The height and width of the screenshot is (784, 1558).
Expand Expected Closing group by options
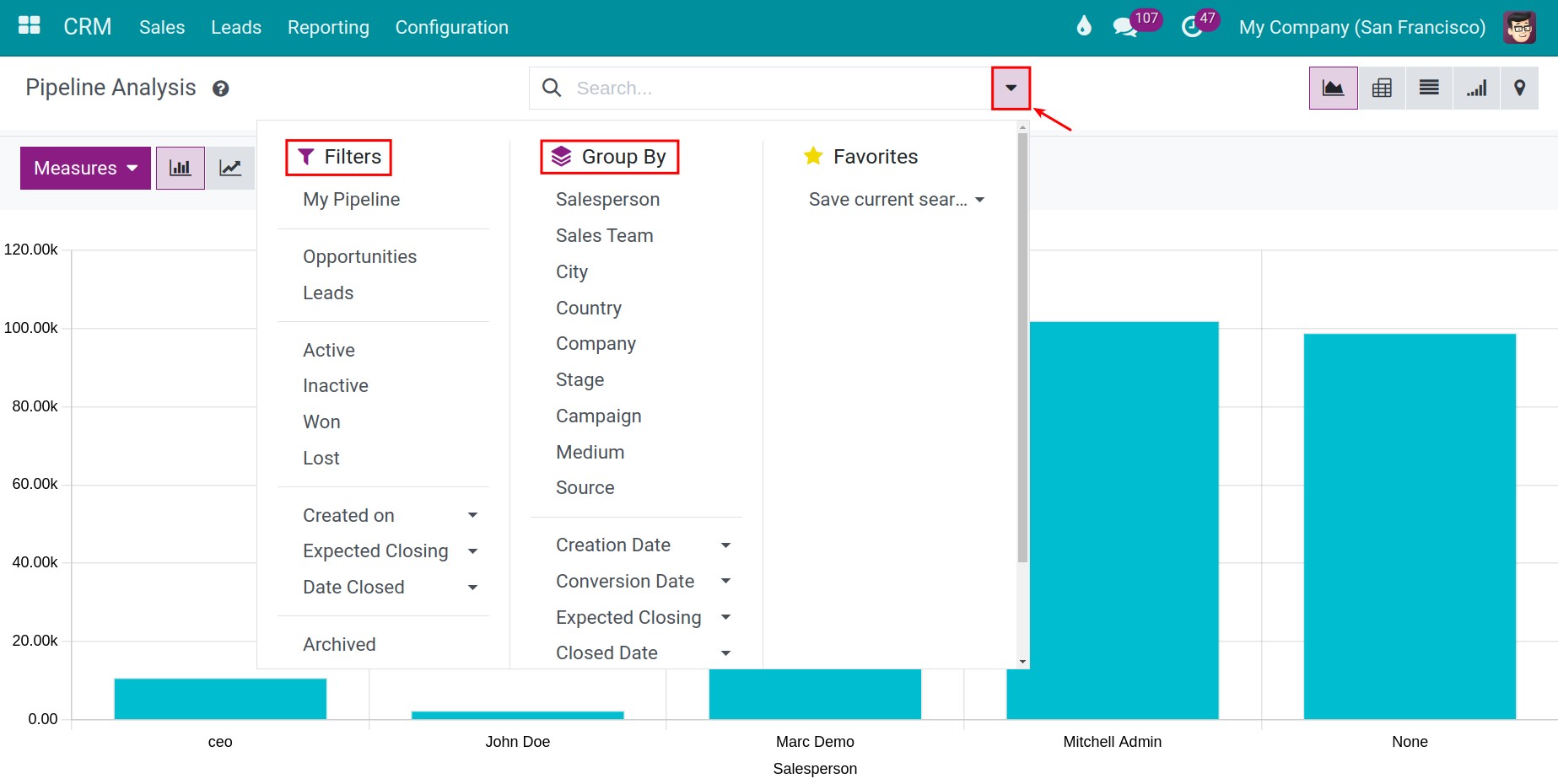[725, 617]
